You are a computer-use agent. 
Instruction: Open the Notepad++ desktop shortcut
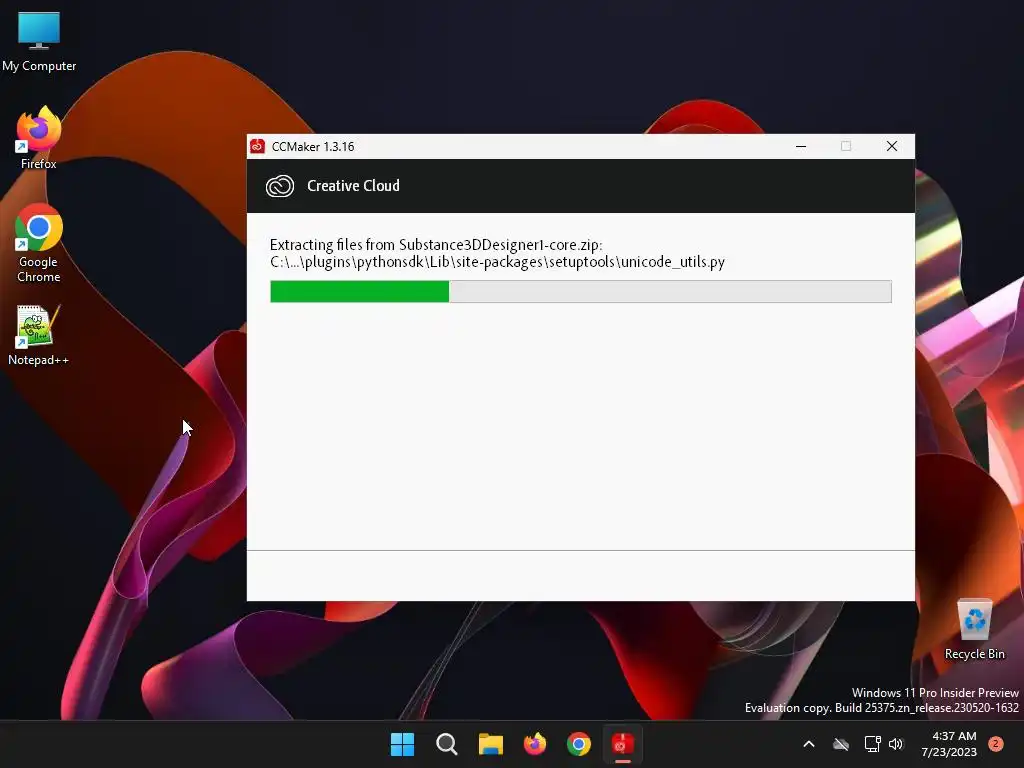click(39, 336)
